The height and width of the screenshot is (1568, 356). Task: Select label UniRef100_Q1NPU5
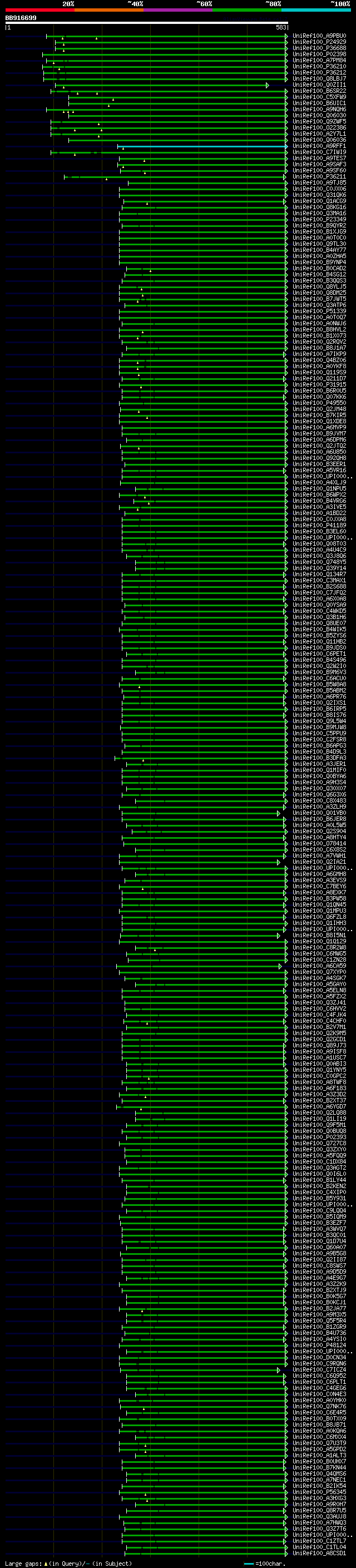[319, 489]
